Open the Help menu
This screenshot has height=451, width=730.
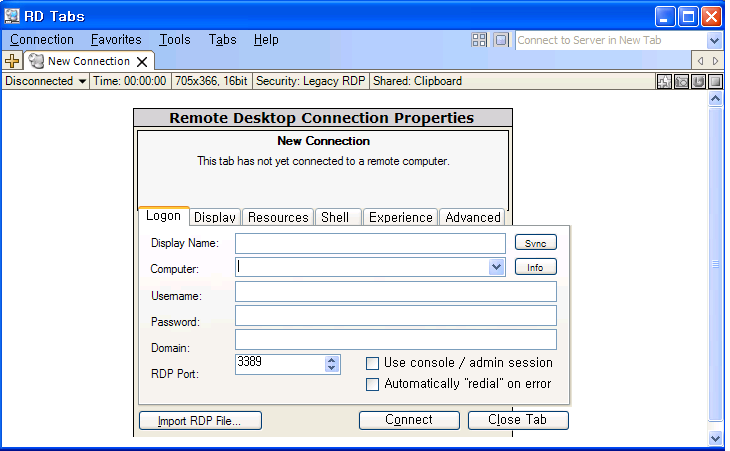(x=266, y=40)
